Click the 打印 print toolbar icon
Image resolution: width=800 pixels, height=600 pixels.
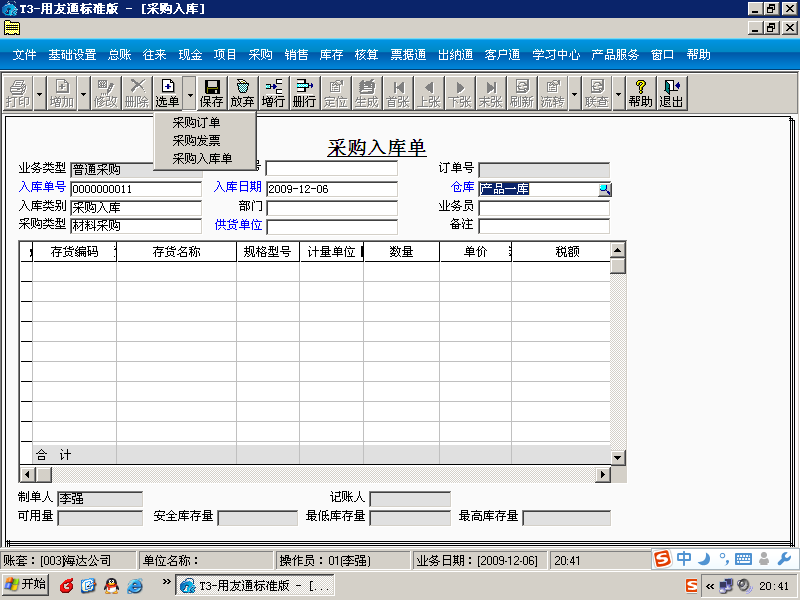pyautogui.click(x=18, y=93)
